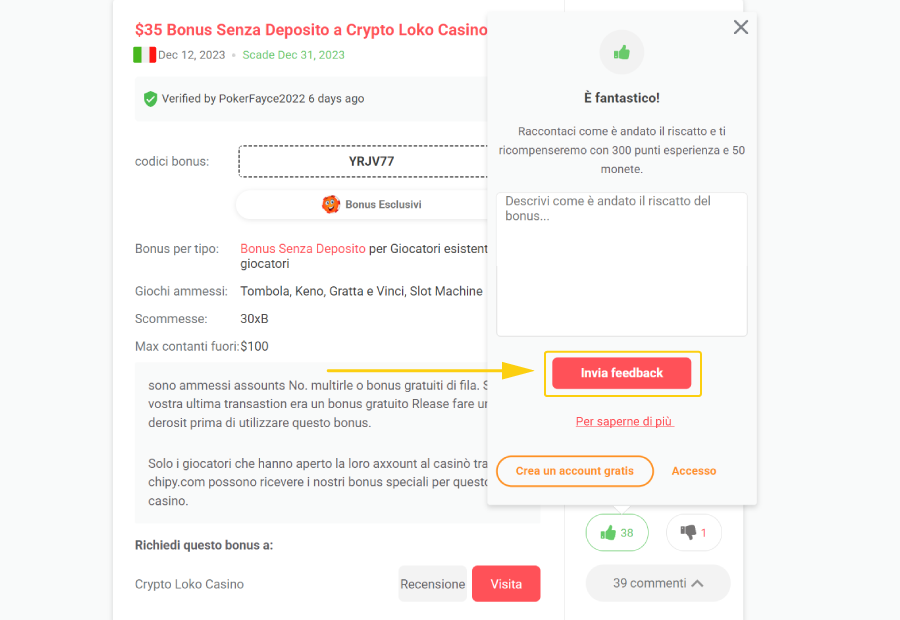Click the Crypto Loko Casino name

[189, 584]
